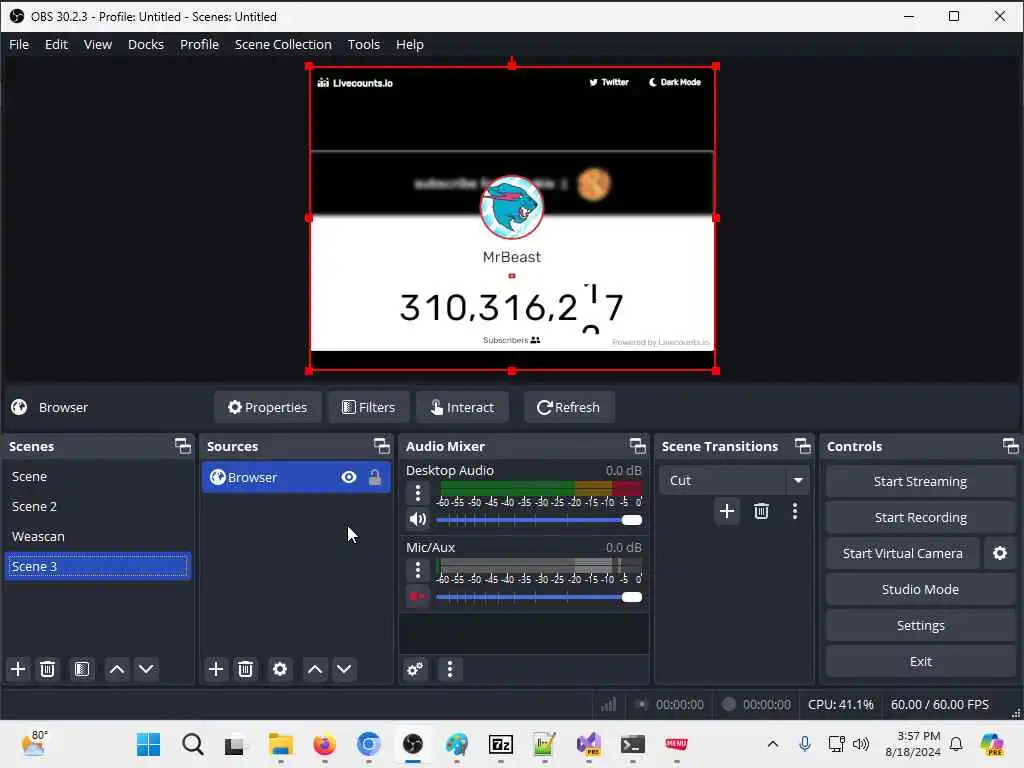Expand the Cut transition dropdown
This screenshot has height=768, width=1024.
pyautogui.click(x=798, y=481)
